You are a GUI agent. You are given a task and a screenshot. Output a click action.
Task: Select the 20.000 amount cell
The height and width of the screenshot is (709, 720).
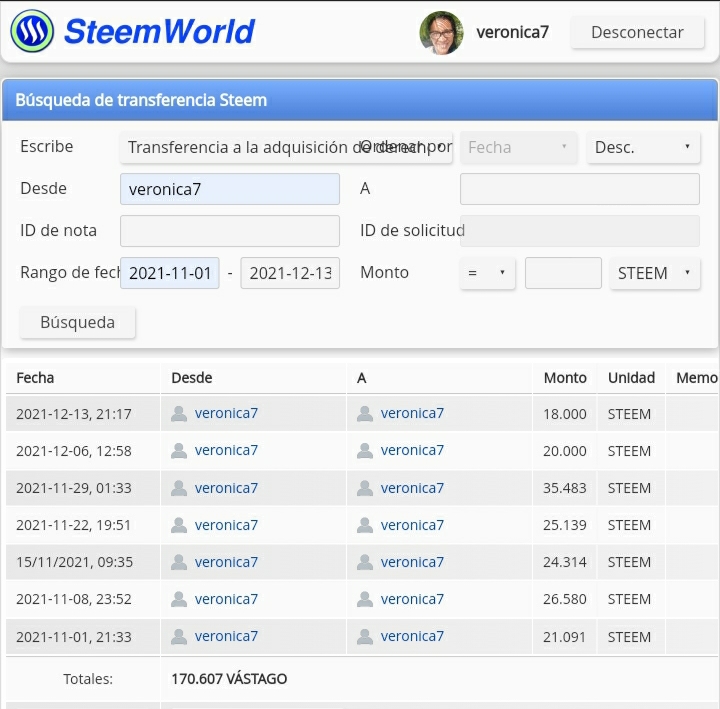pyautogui.click(x=564, y=451)
